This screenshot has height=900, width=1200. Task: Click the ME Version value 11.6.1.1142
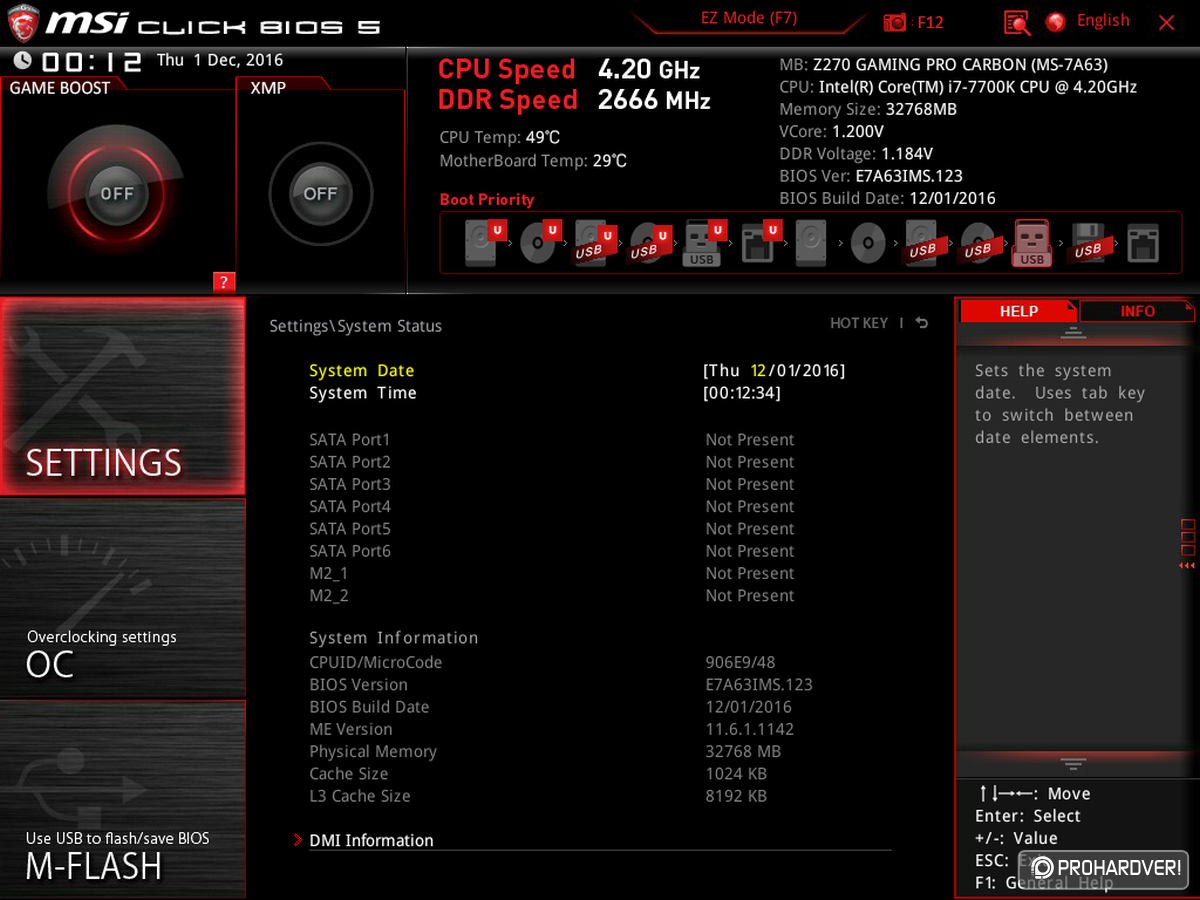750,729
